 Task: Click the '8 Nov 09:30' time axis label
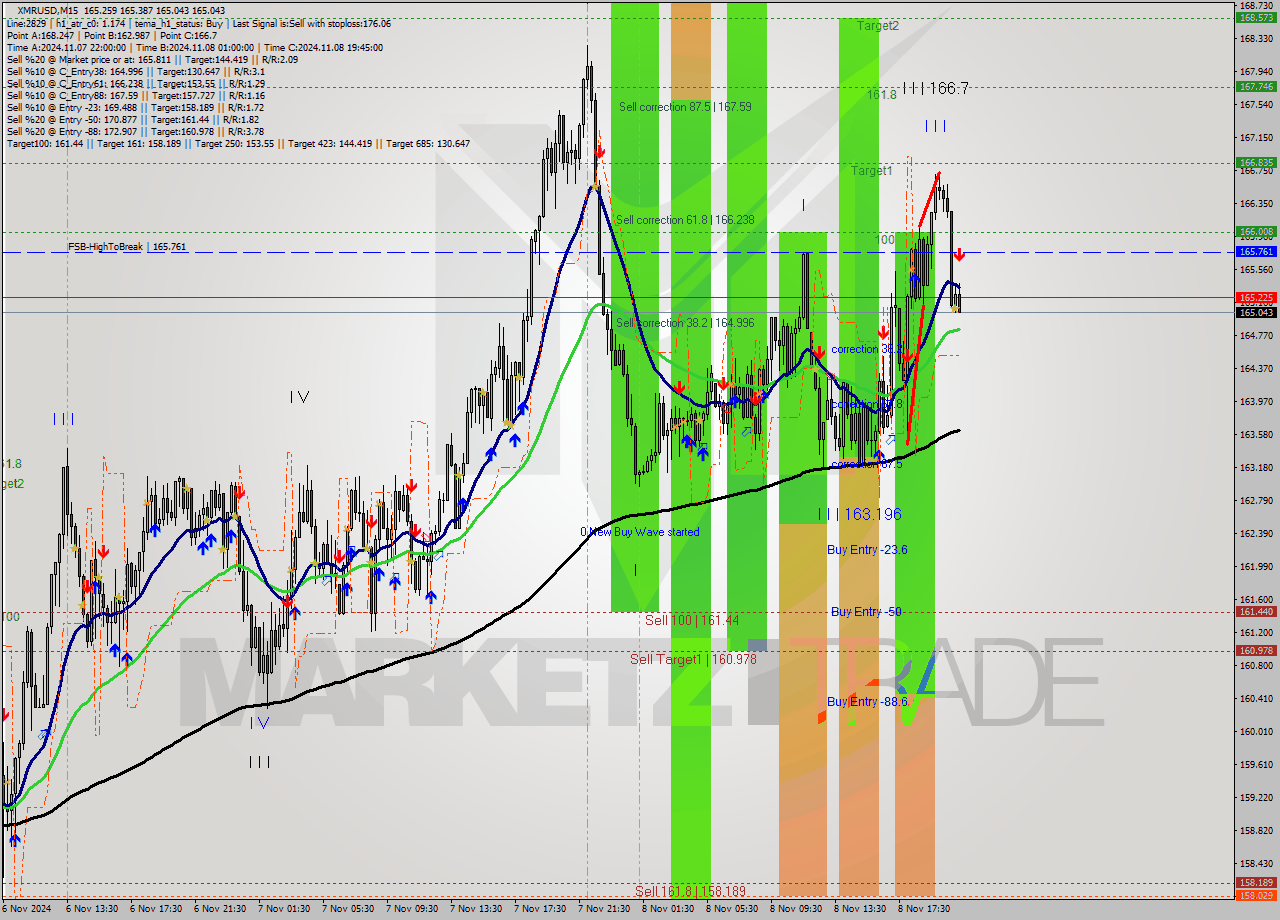coord(797,909)
